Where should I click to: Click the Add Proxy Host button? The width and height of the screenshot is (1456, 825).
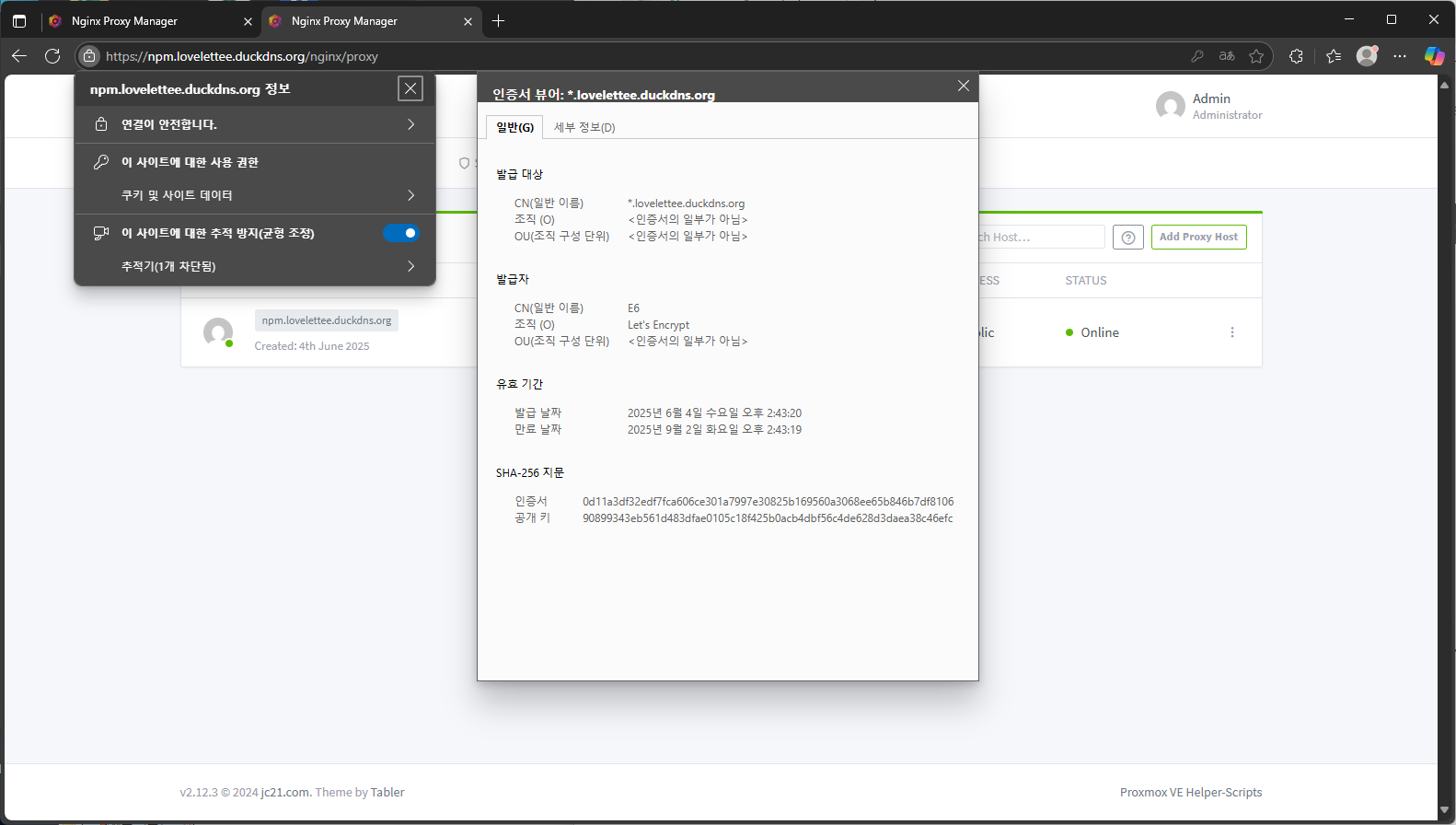[1198, 237]
